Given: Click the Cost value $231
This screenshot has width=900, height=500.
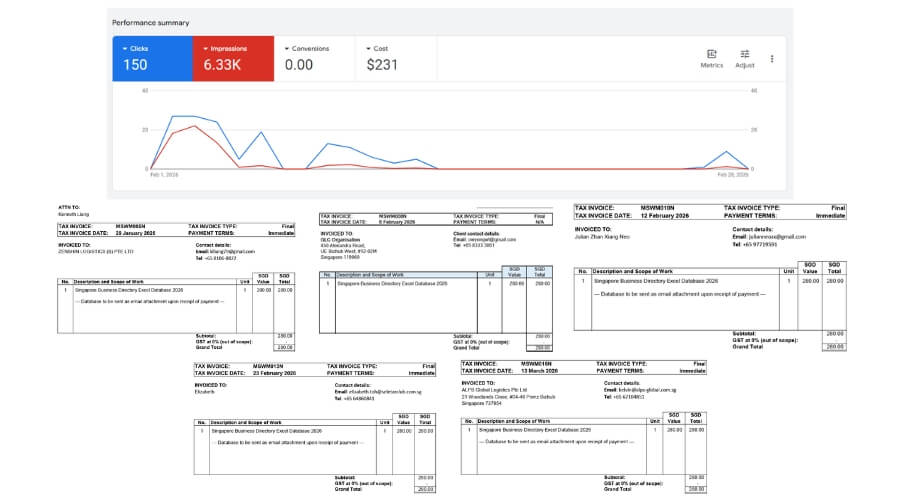Looking at the screenshot, I should (x=382, y=65).
